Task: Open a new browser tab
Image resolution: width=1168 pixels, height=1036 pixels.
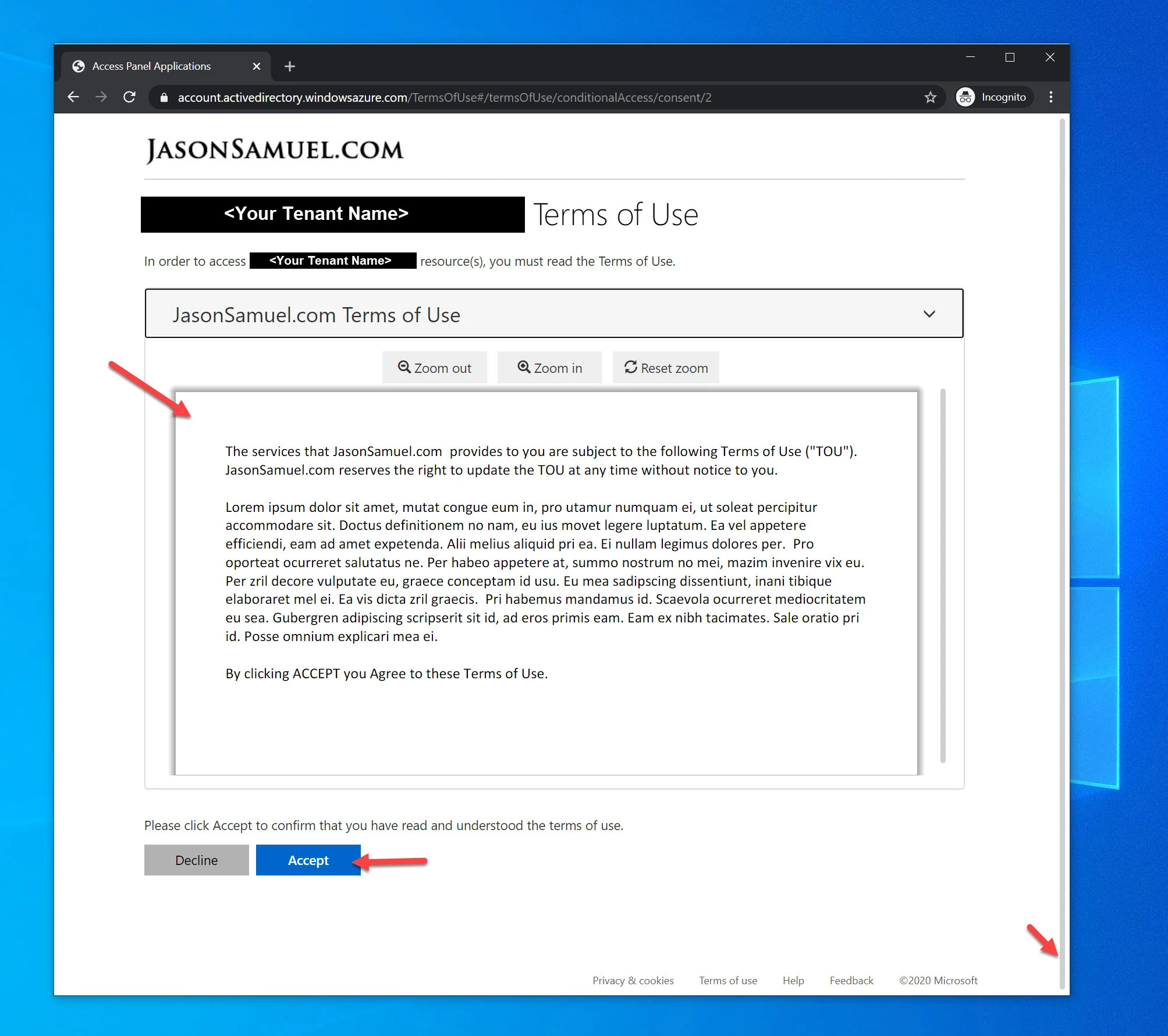Action: (290, 66)
